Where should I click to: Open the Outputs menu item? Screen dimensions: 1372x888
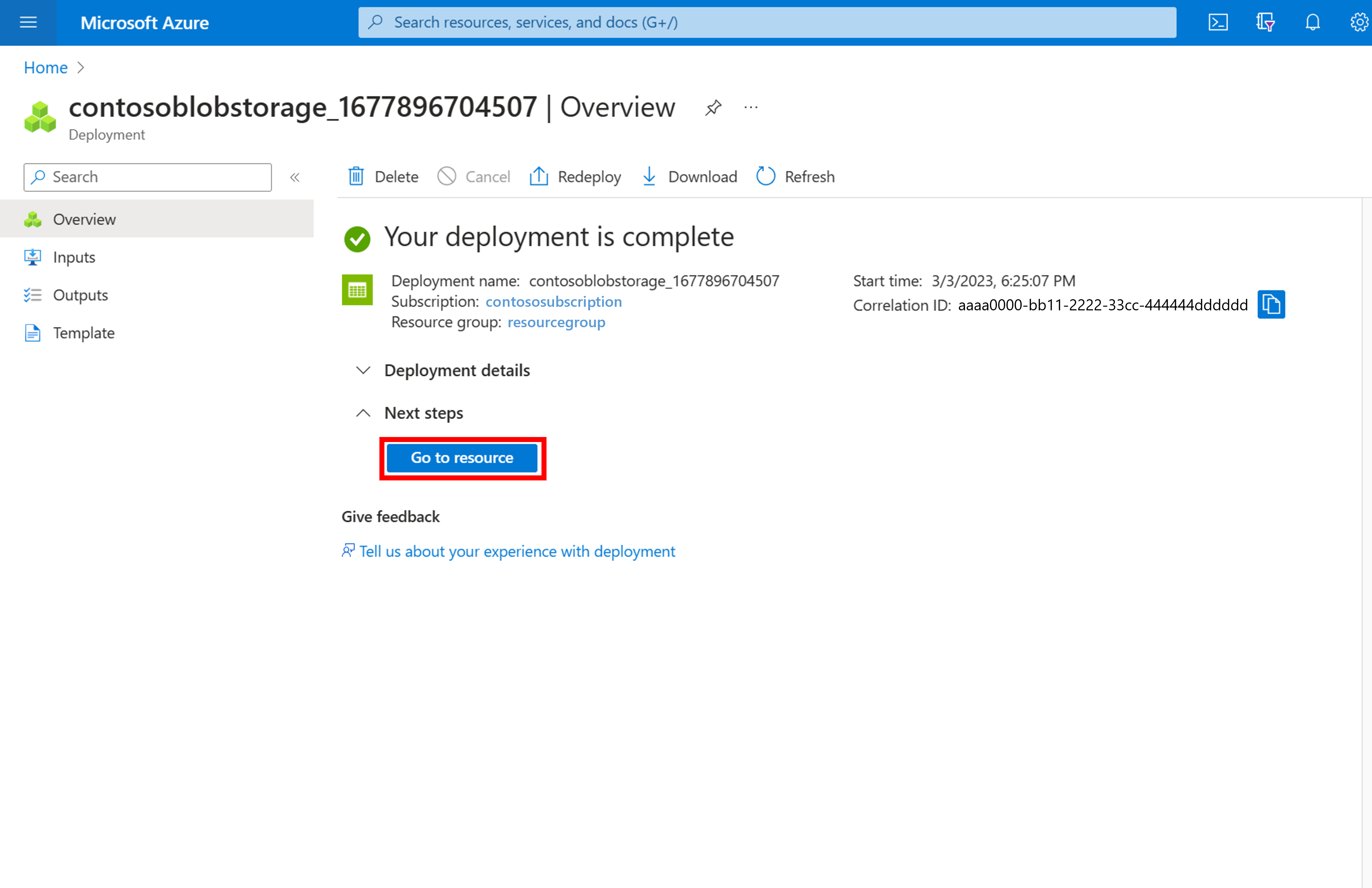pyautogui.click(x=80, y=295)
